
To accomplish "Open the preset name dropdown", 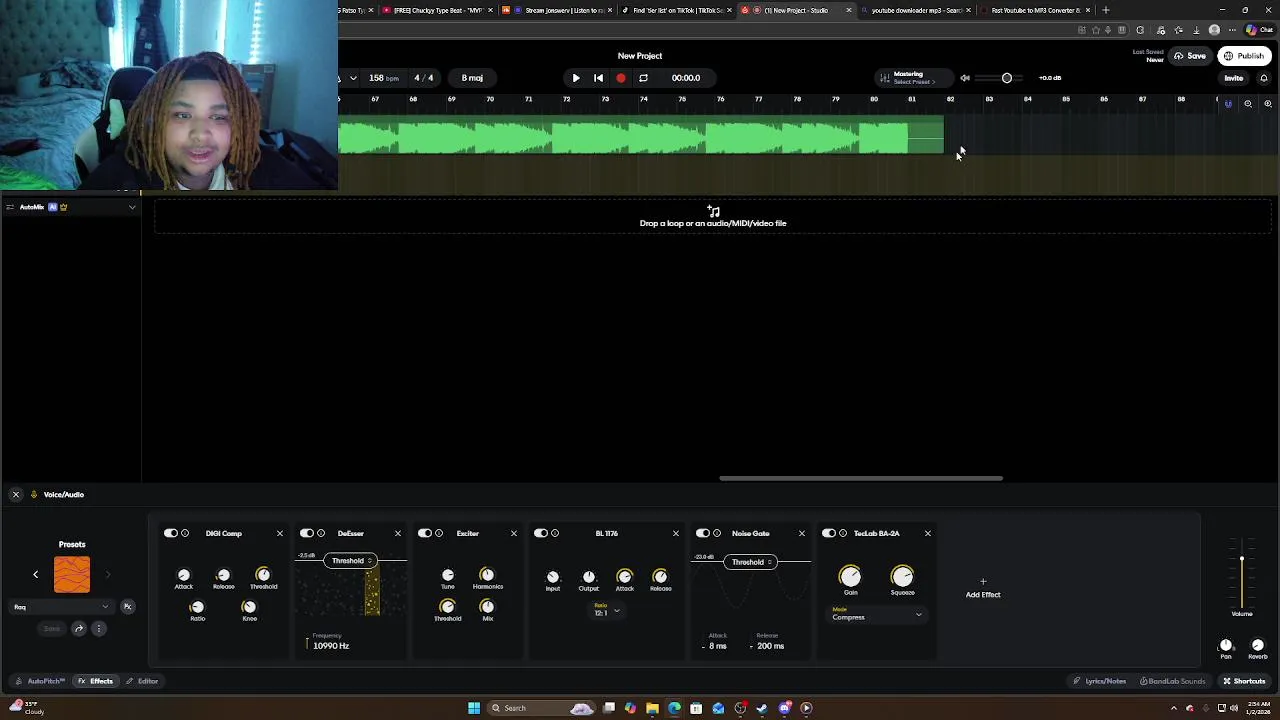I will 62,607.
